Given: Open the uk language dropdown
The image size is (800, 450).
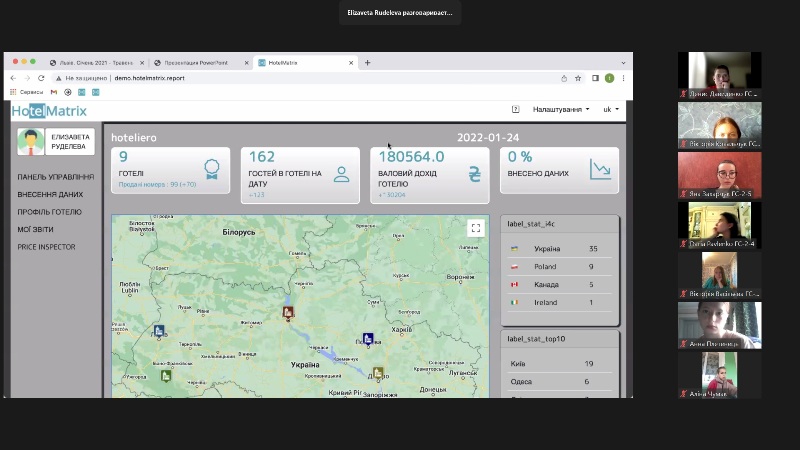Looking at the screenshot, I should click(610, 109).
